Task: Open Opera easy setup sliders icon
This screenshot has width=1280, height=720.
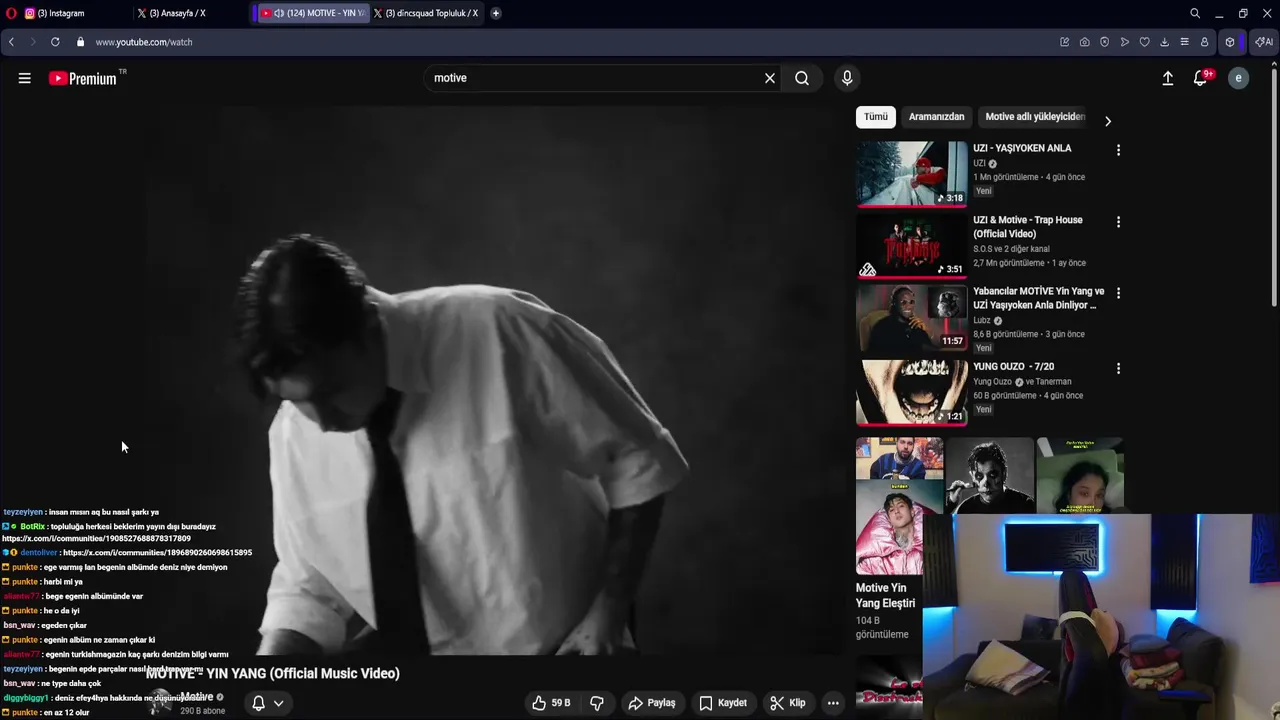Action: 1185,42
